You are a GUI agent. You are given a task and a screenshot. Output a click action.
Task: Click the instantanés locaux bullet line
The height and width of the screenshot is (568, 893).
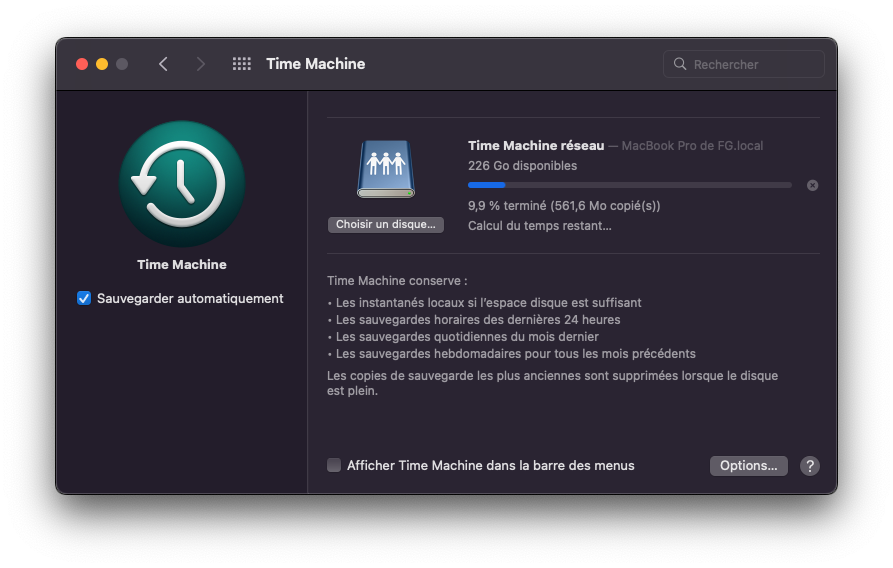coord(485,303)
